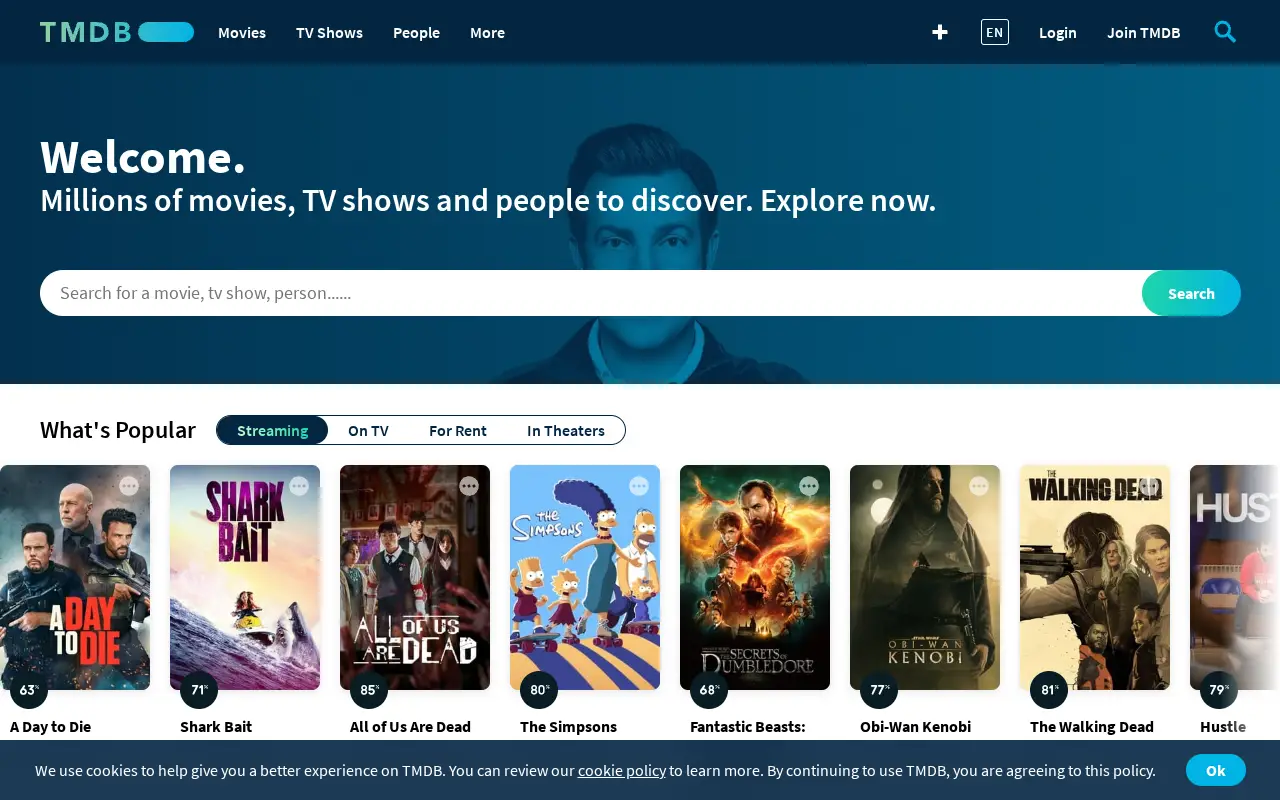Viewport: 1280px width, 800px height.
Task: Open the three-dot menu on The Simpsons
Action: 639,486
